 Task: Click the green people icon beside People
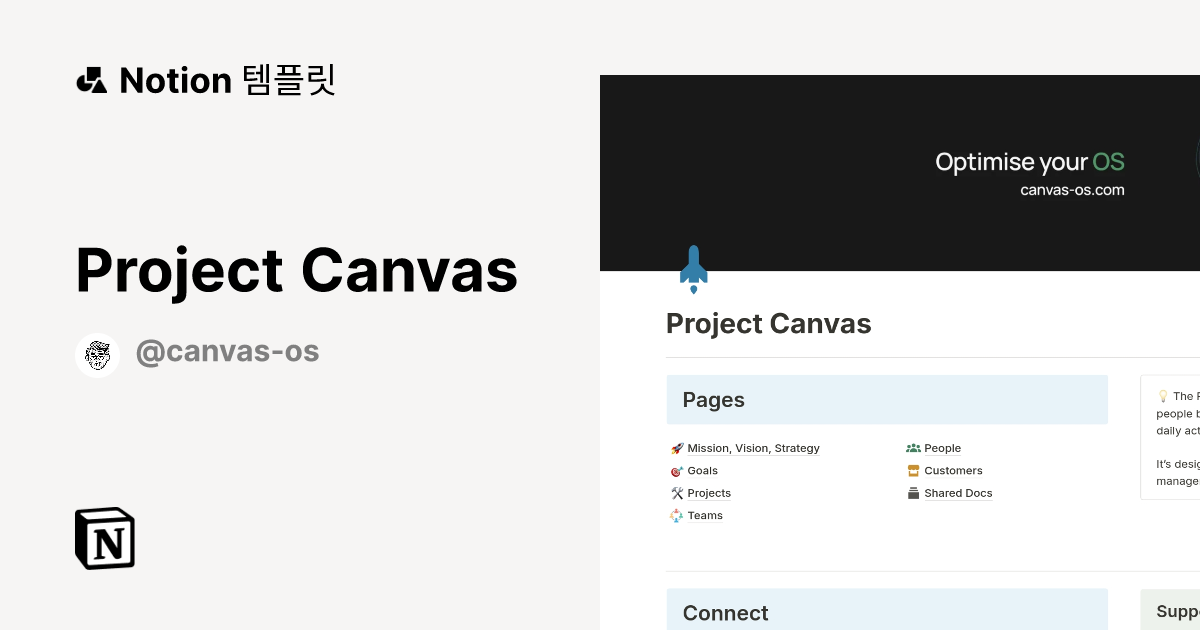(x=913, y=448)
